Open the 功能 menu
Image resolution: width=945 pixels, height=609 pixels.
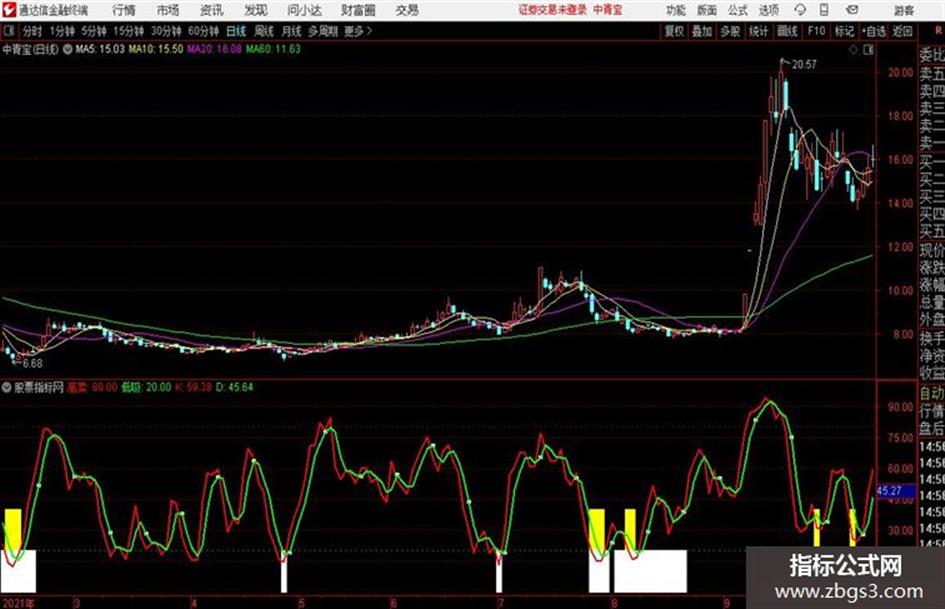676,10
